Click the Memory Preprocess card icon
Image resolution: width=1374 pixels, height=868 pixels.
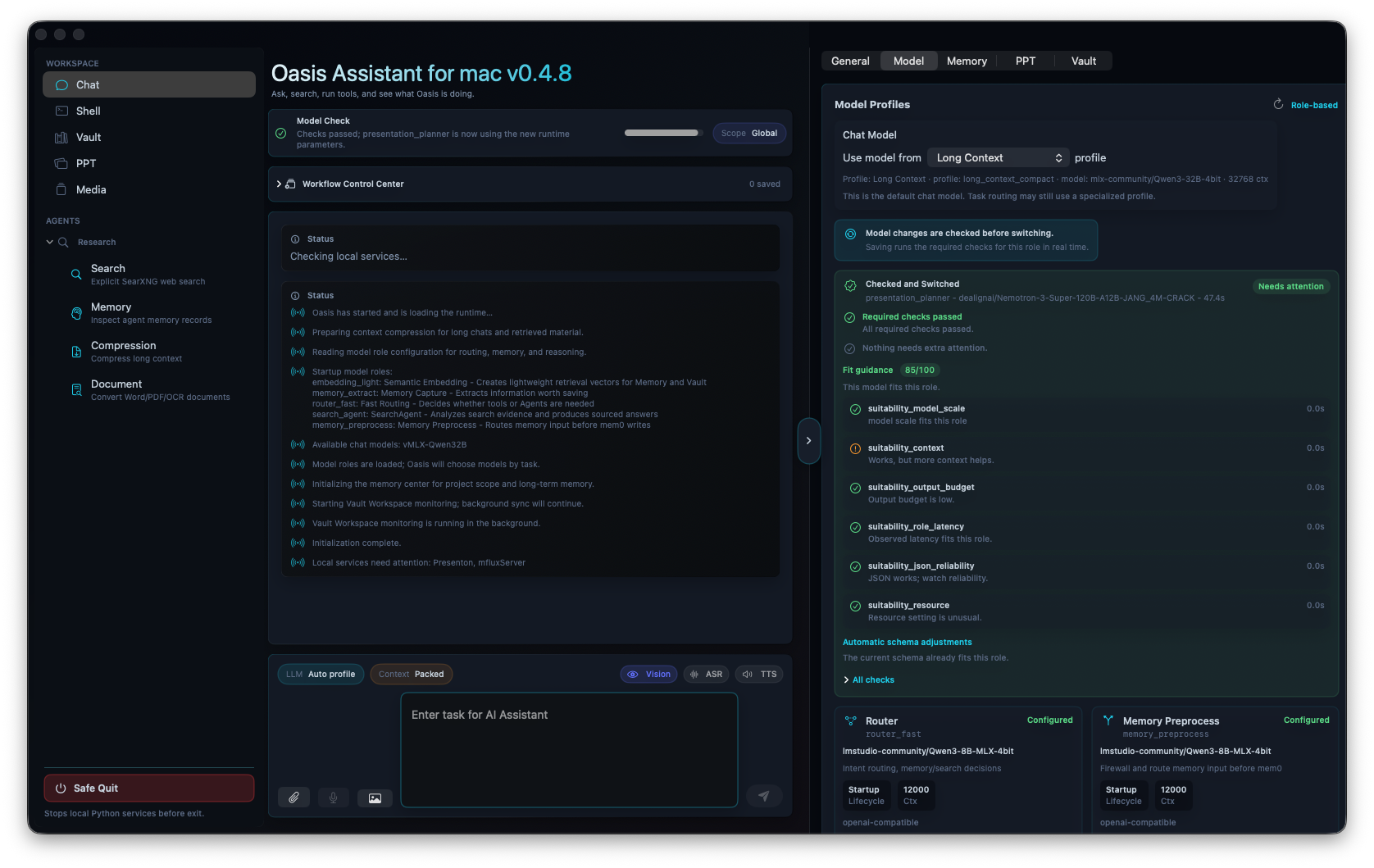1108,720
